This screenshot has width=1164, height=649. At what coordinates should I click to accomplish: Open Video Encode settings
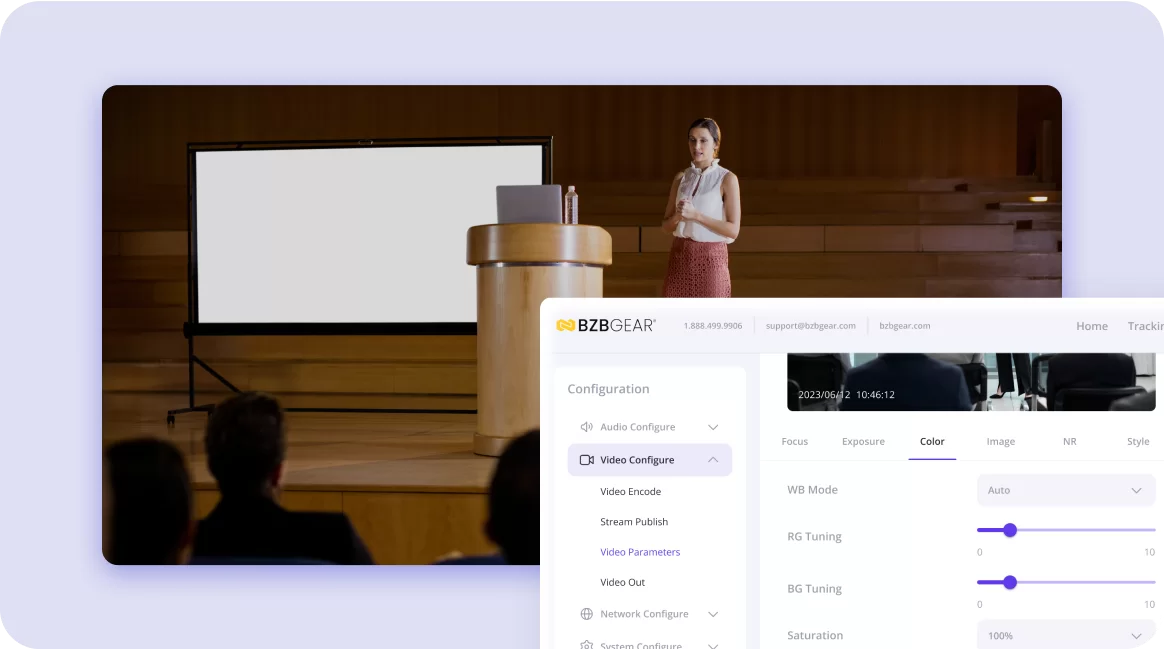630,492
